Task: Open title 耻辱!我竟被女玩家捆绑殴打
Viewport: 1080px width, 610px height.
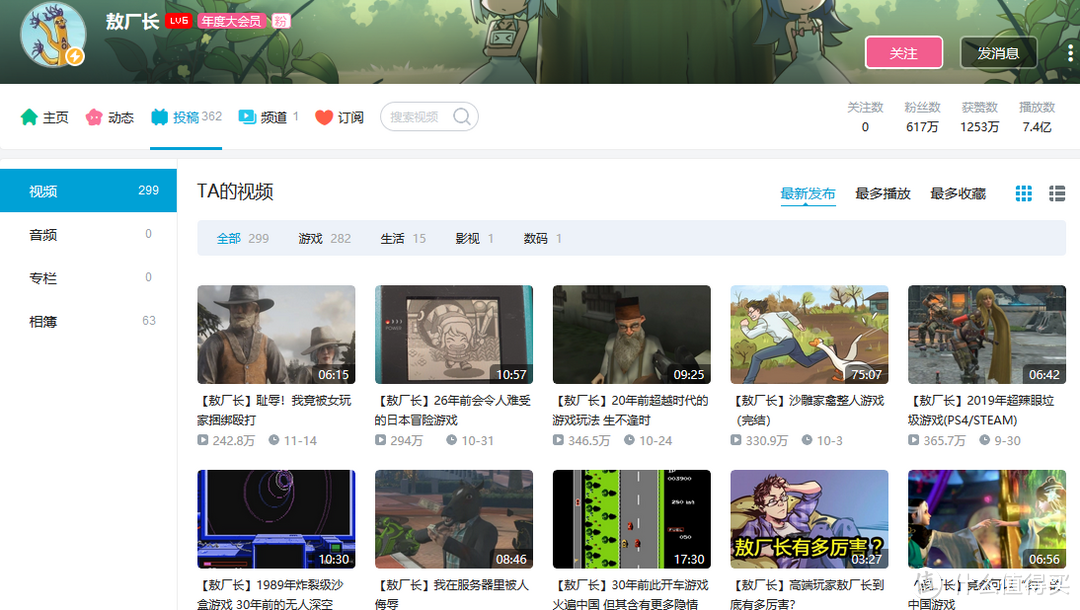Action: click(x=275, y=410)
